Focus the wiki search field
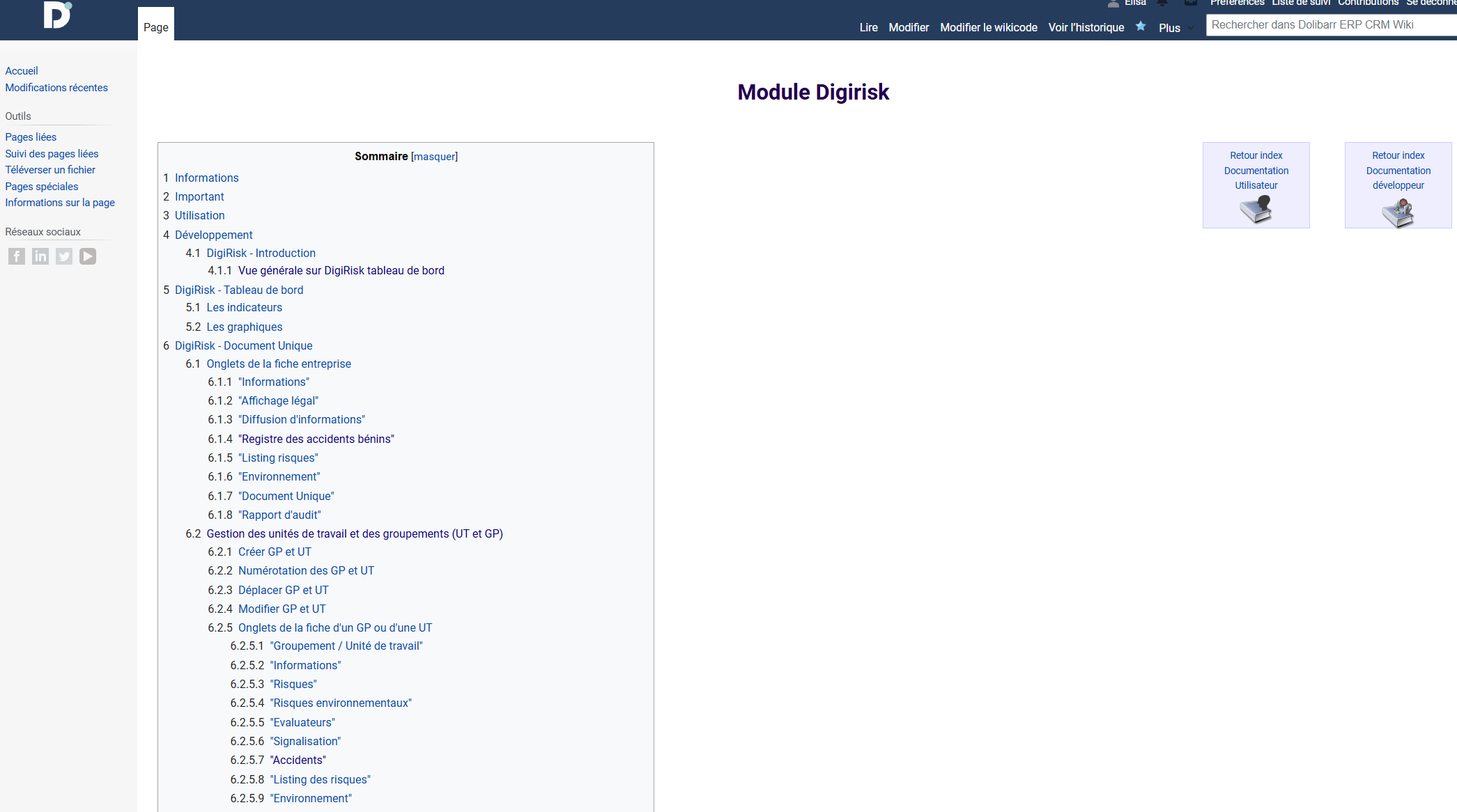This screenshot has height=812, width=1457. click(x=1331, y=24)
